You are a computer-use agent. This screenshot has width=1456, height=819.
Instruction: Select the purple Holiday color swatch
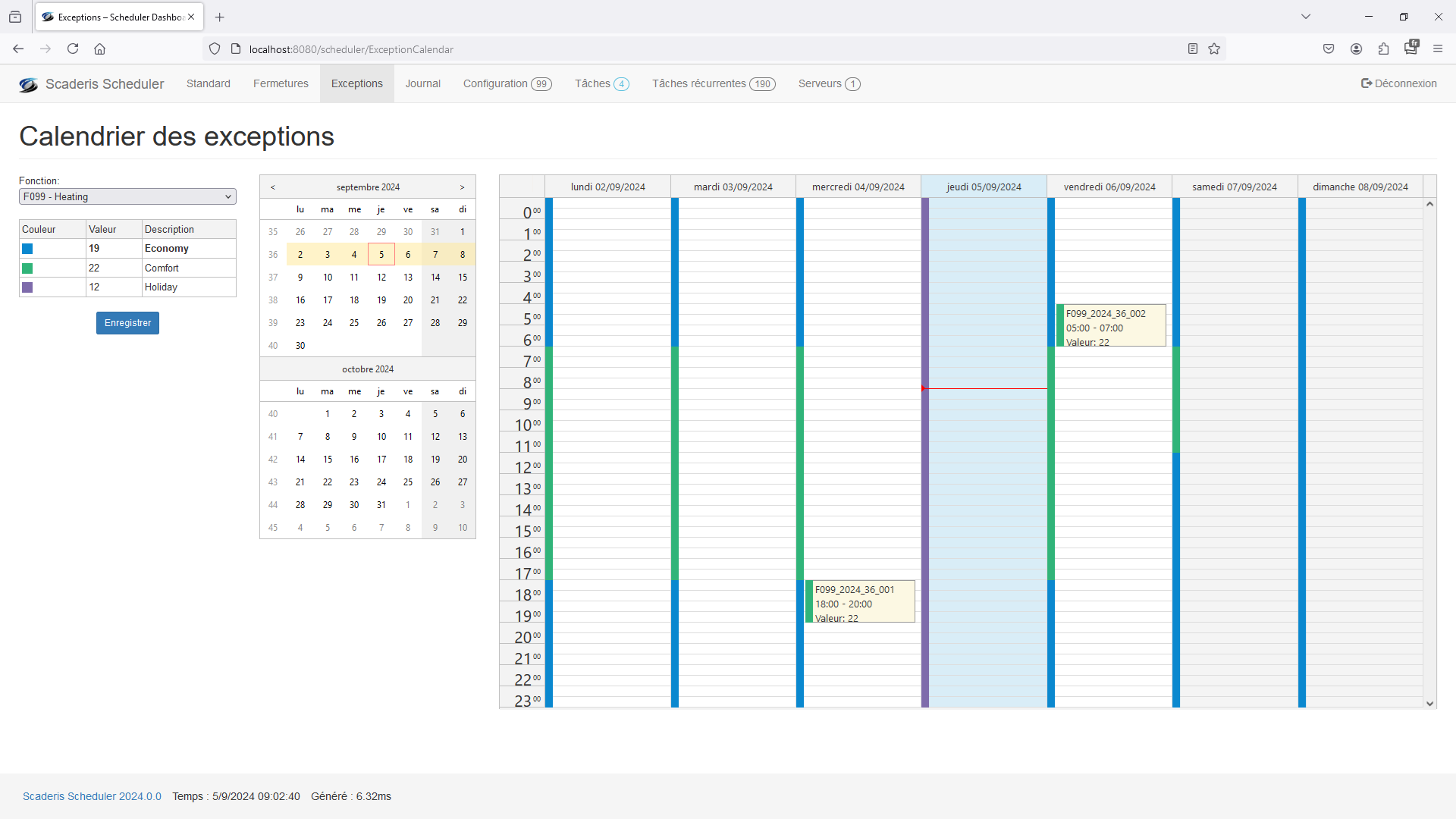[27, 287]
